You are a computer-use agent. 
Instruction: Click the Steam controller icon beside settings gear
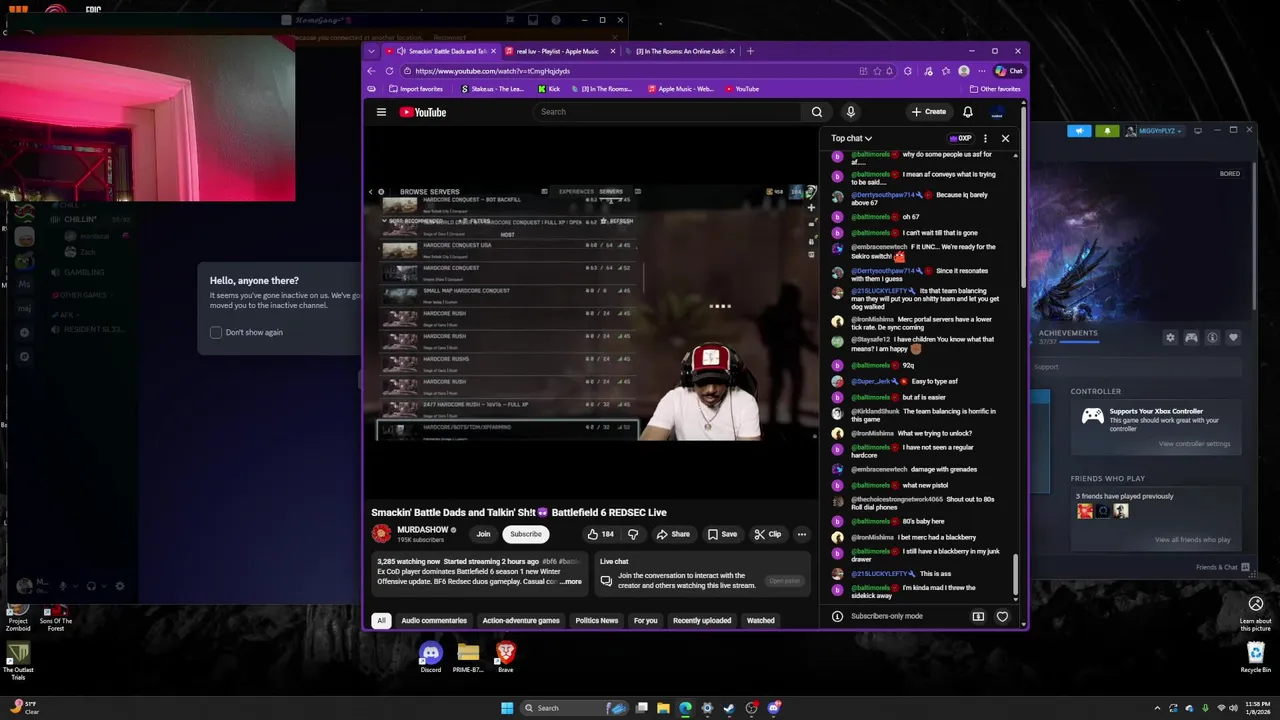[x=1191, y=338]
